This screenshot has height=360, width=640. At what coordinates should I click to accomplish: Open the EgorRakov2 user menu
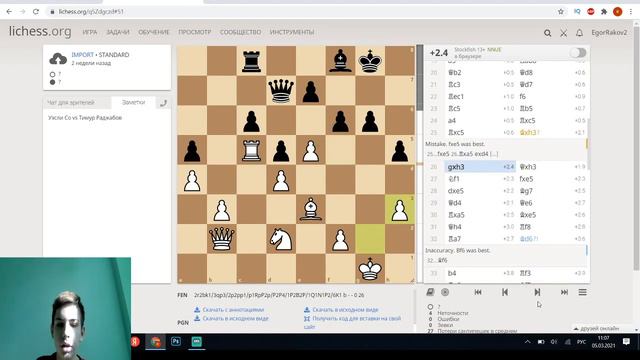(609, 32)
